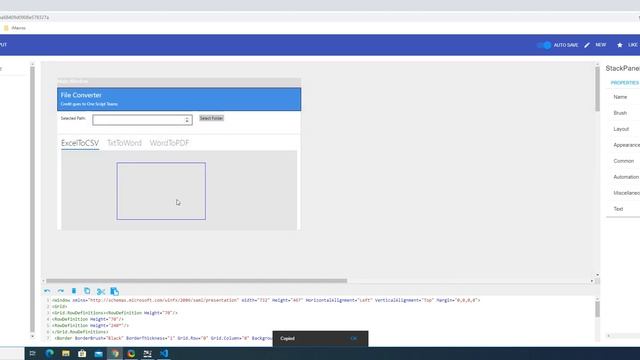Click the left panel vertical scrollbar

pyautogui.click(x=33, y=200)
